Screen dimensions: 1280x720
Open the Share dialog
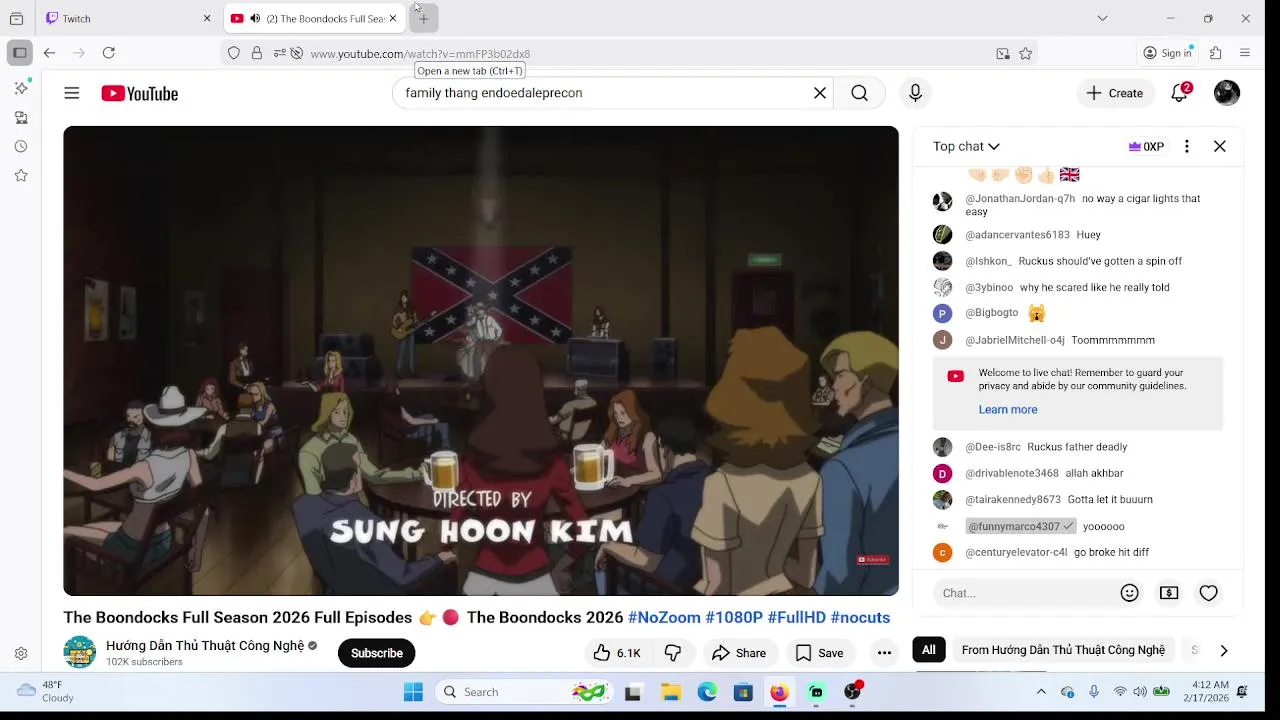739,653
